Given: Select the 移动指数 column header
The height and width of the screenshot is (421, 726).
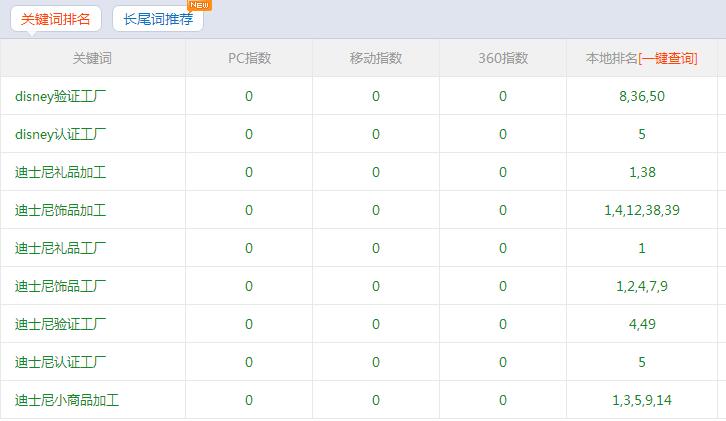Looking at the screenshot, I should [x=376, y=58].
